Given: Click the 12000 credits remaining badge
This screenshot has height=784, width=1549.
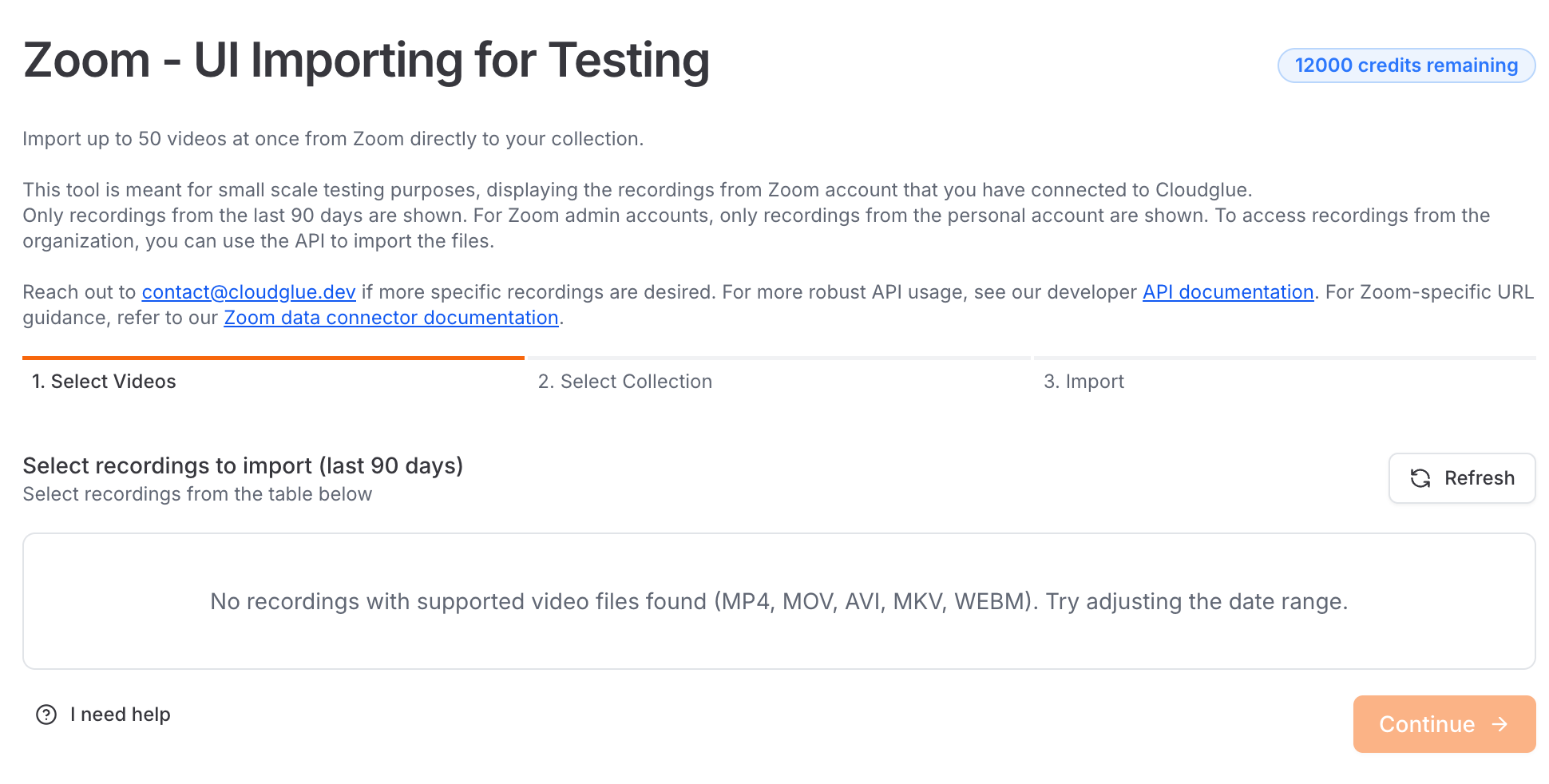Looking at the screenshot, I should (x=1406, y=65).
